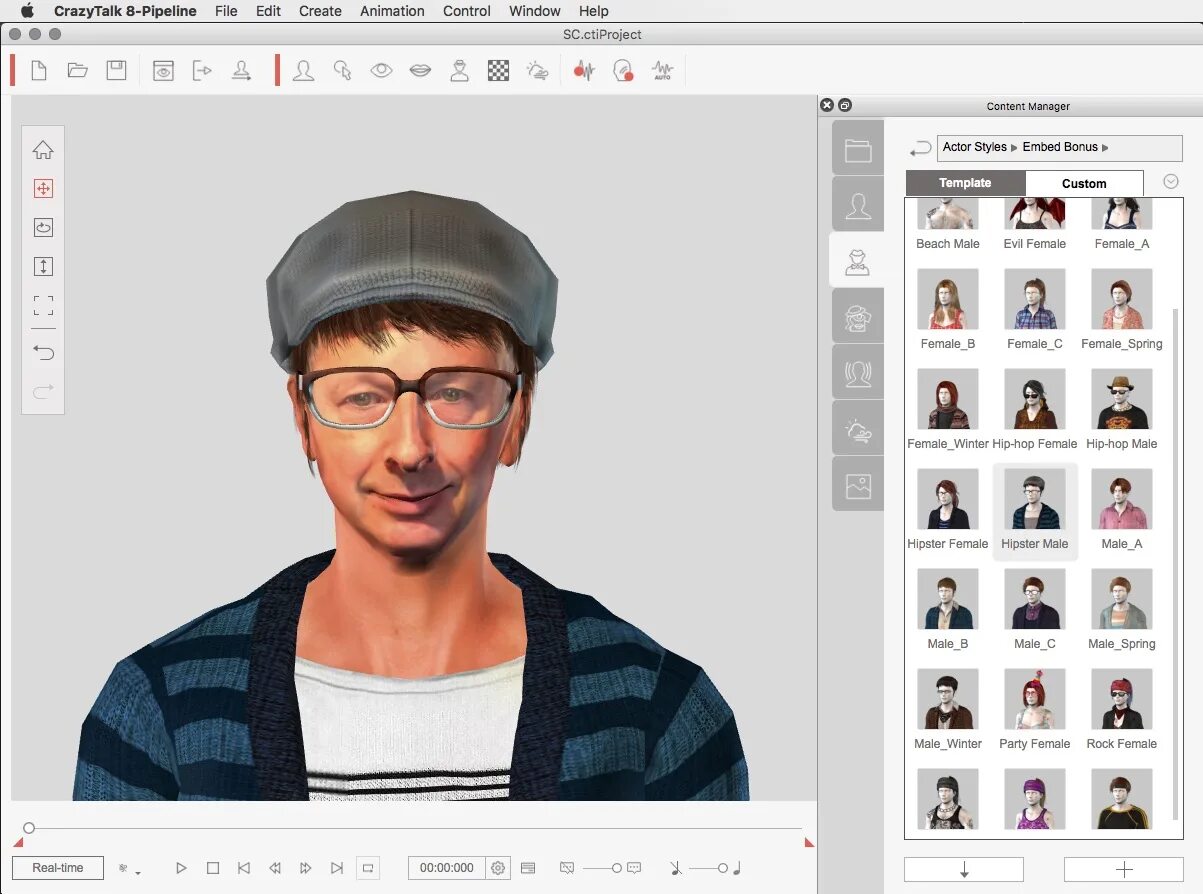1203x894 pixels.
Task: Toggle loop playback button
Action: 368,868
